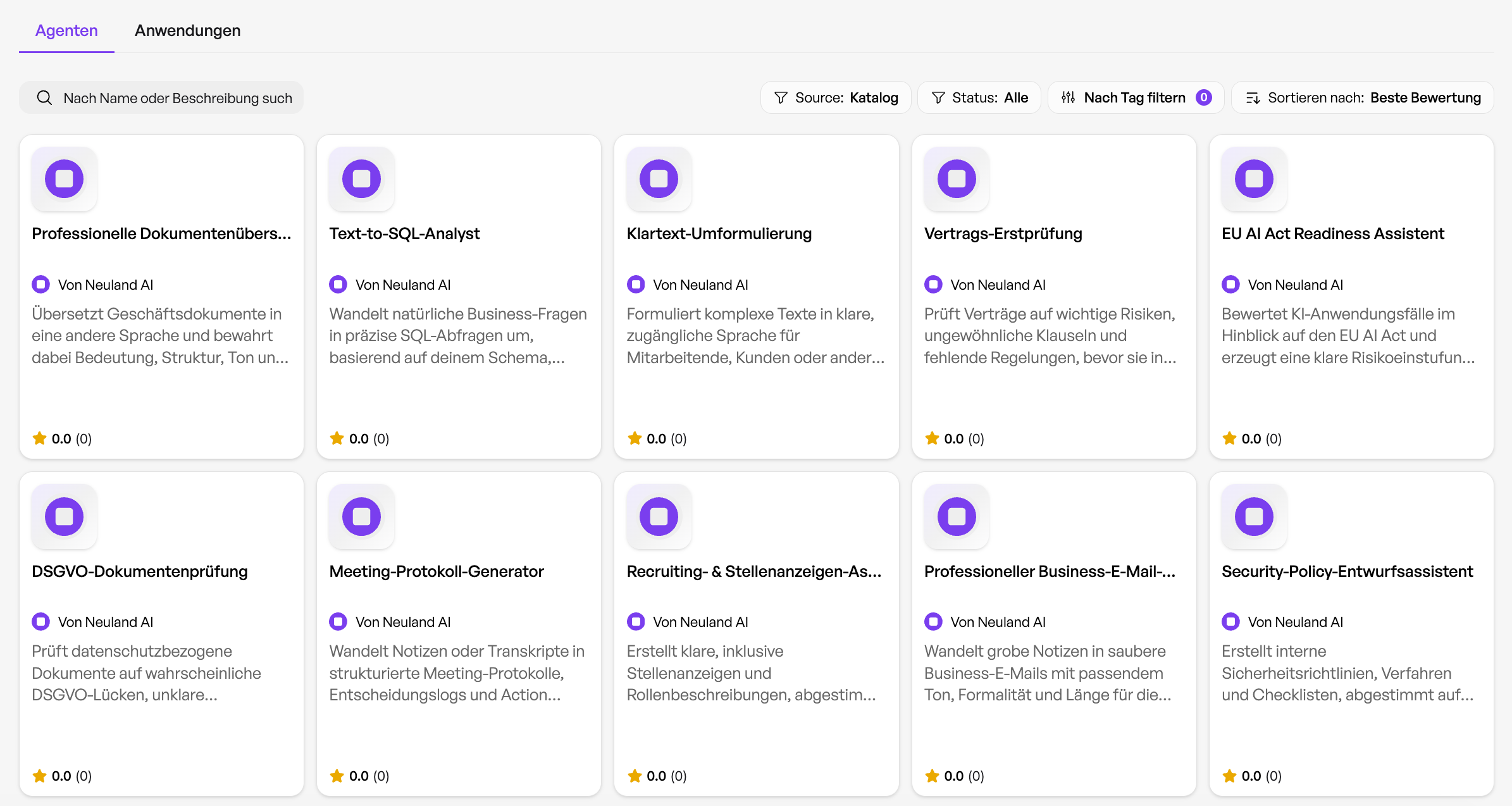Click the description 'Prüft datenschutzbezogene Dokumente'
Viewport: 1512px width, 806px height.
[147, 673]
